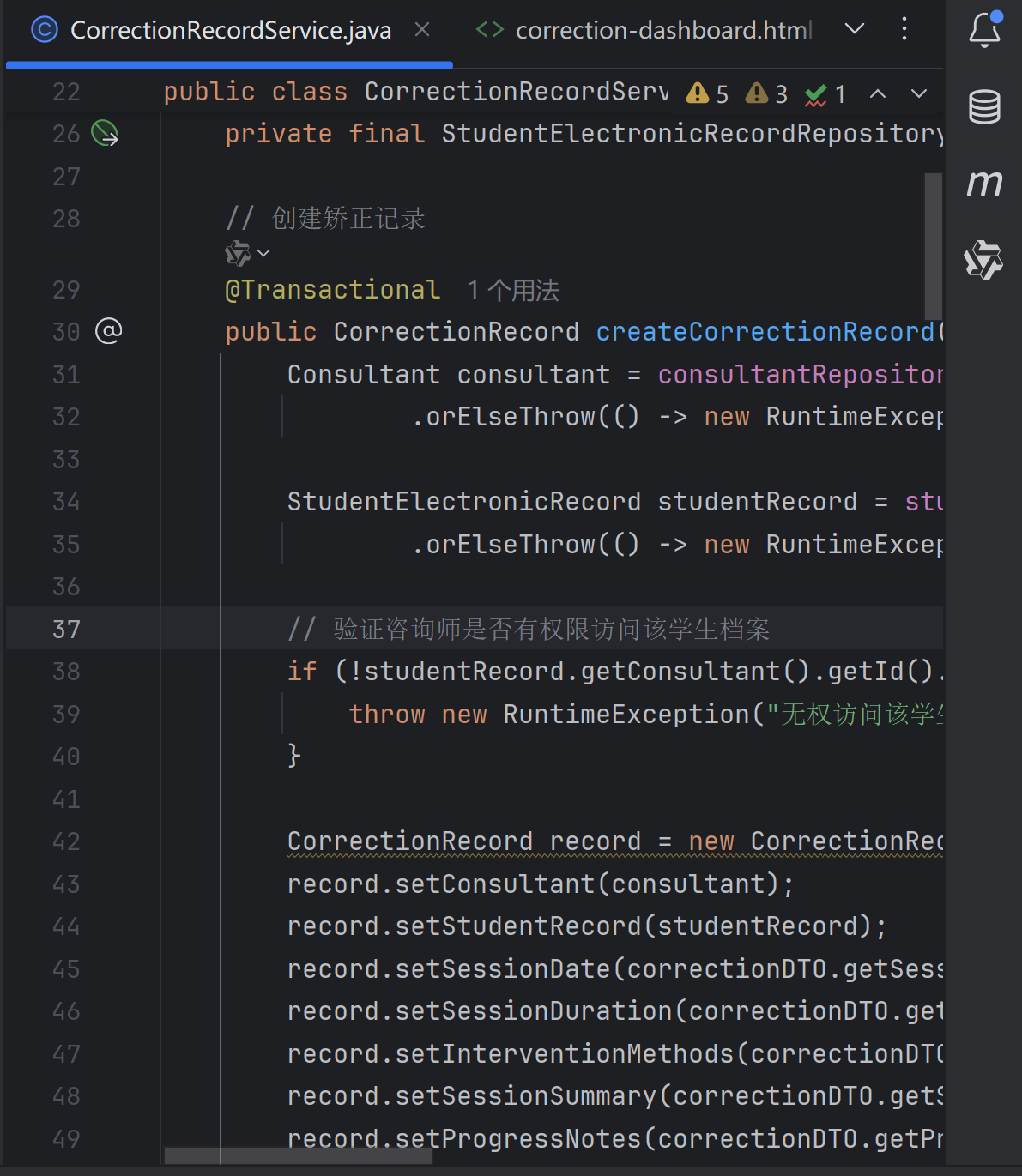Expand the hidden editor tabs chevron

click(854, 29)
